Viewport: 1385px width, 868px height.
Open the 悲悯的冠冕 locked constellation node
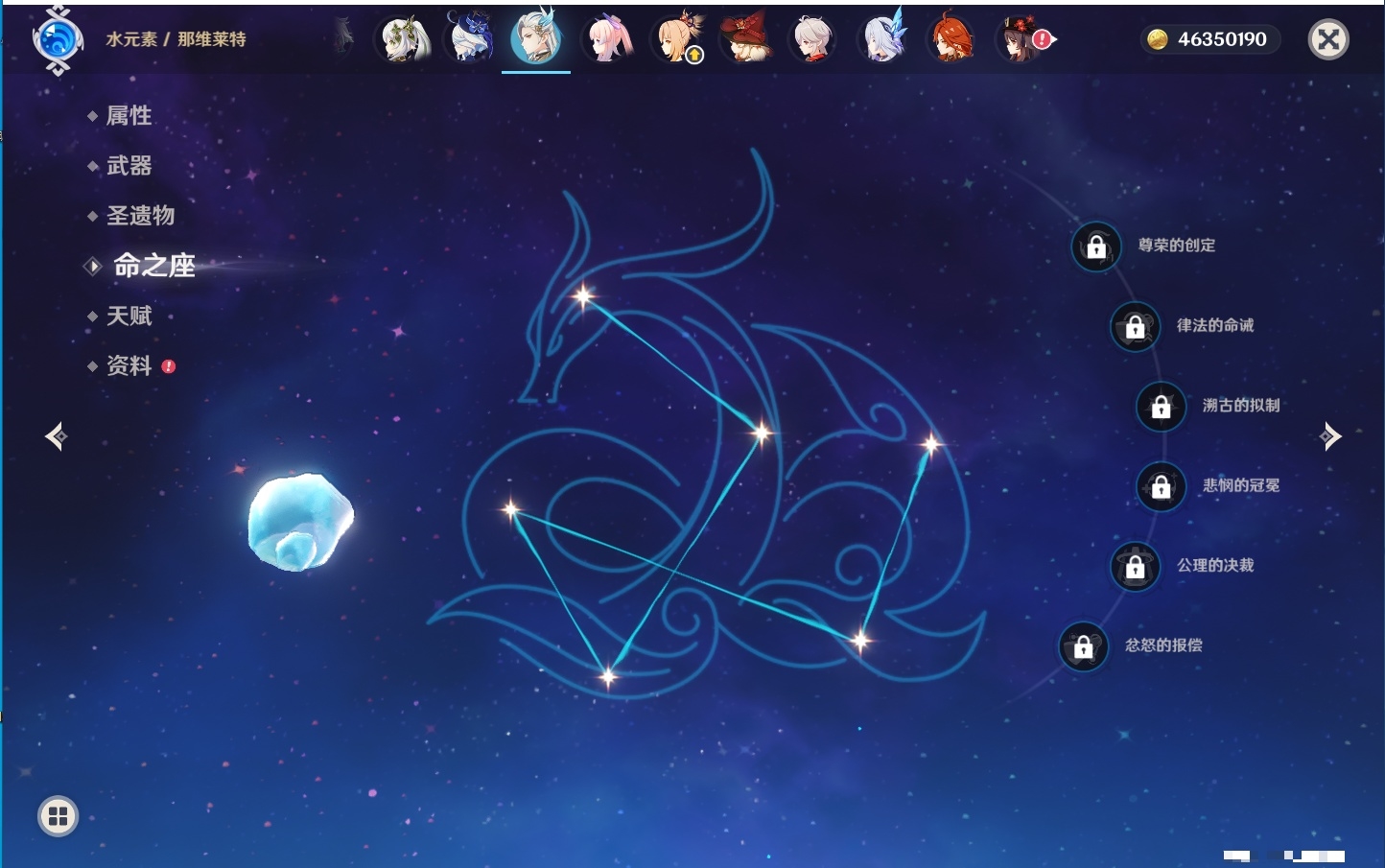1162,486
